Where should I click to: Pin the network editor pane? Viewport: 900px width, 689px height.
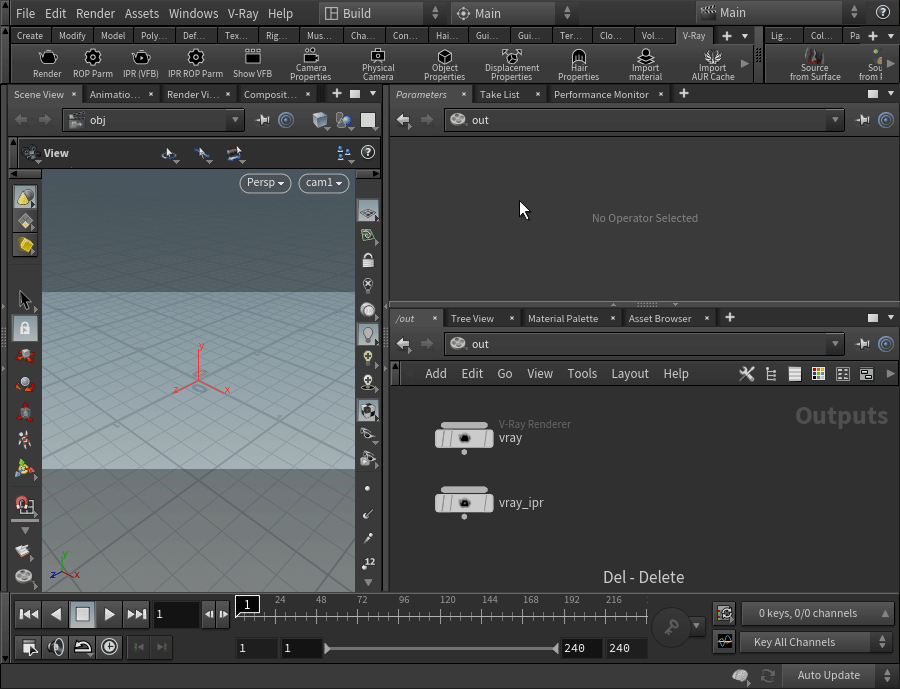863,344
